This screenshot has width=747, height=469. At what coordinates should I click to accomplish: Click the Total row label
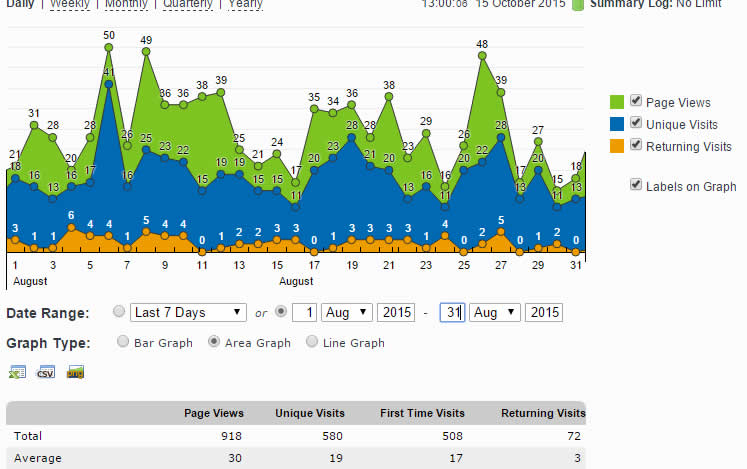click(28, 436)
